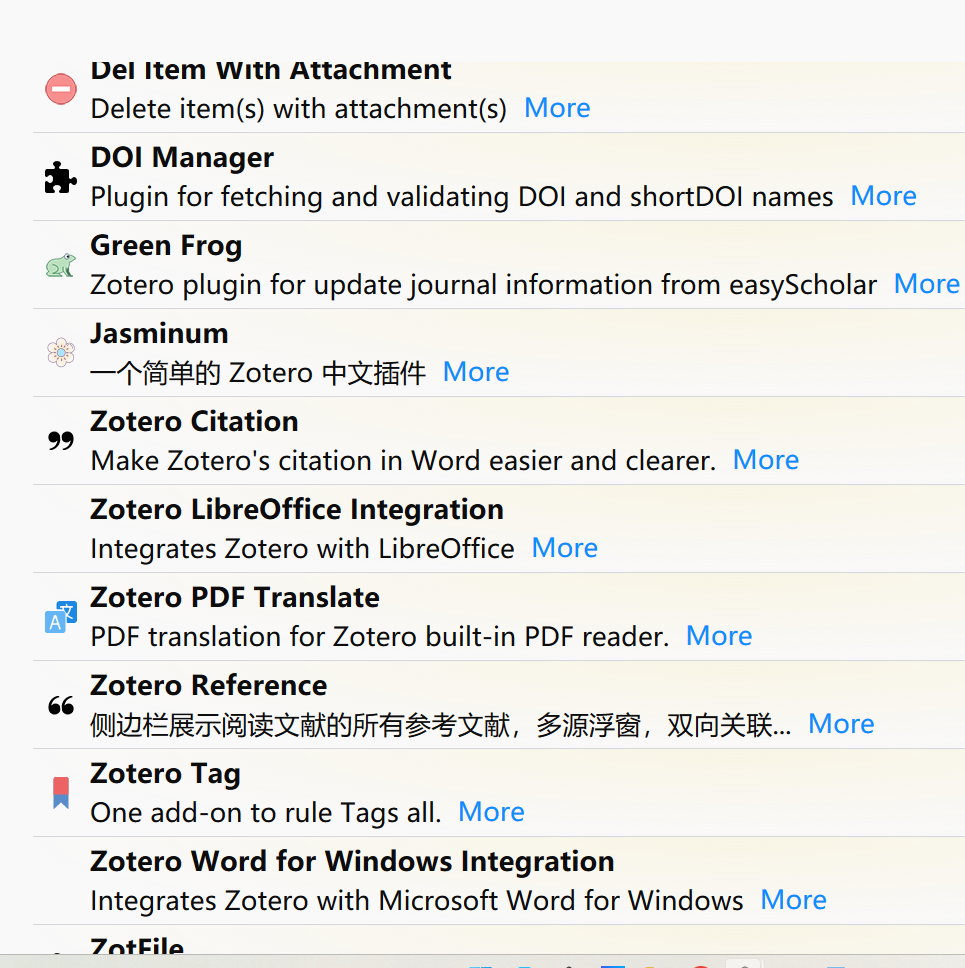Click the red bookmark icon for Zotero Tag
Image resolution: width=965 pixels, height=968 pixels.
(x=60, y=793)
